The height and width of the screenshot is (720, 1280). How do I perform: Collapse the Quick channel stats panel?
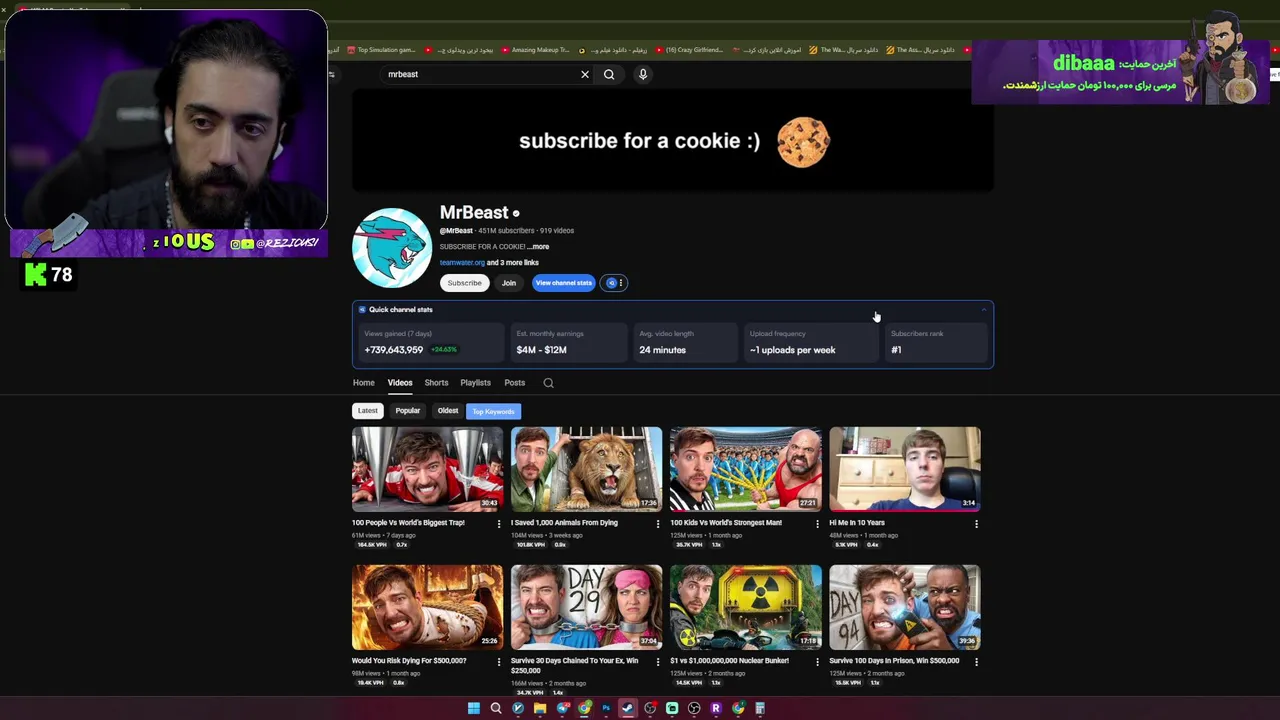[983, 310]
